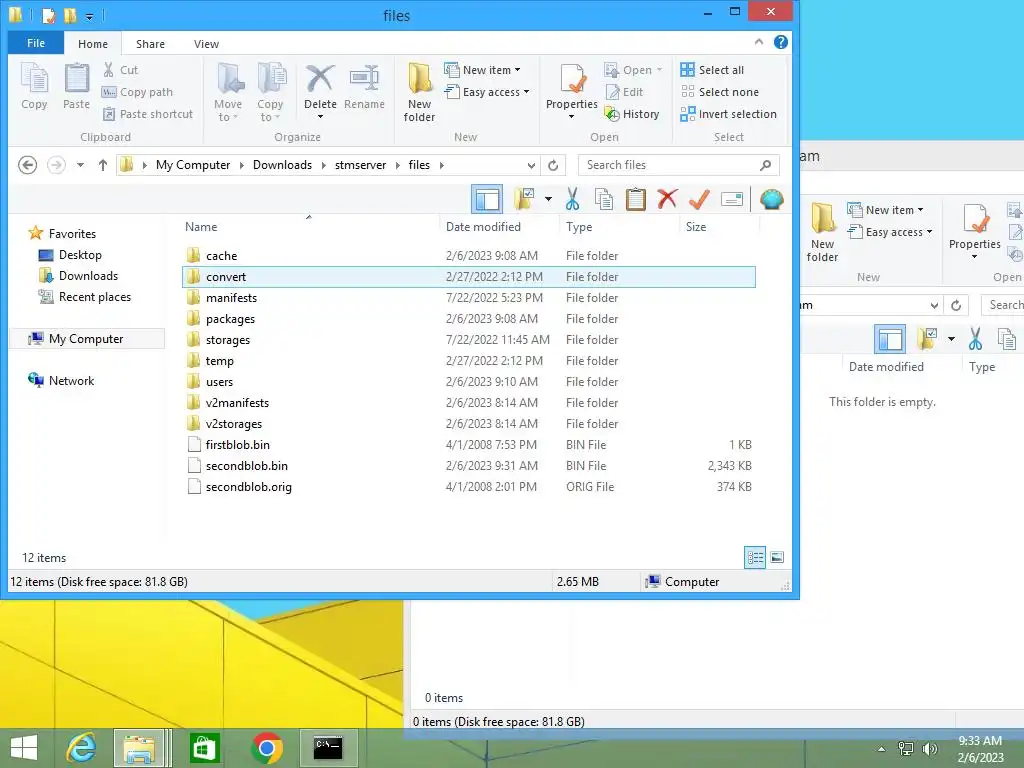This screenshot has width=1024, height=768.
Task: Switch to the Home ribbon tab
Action: pyautogui.click(x=93, y=44)
